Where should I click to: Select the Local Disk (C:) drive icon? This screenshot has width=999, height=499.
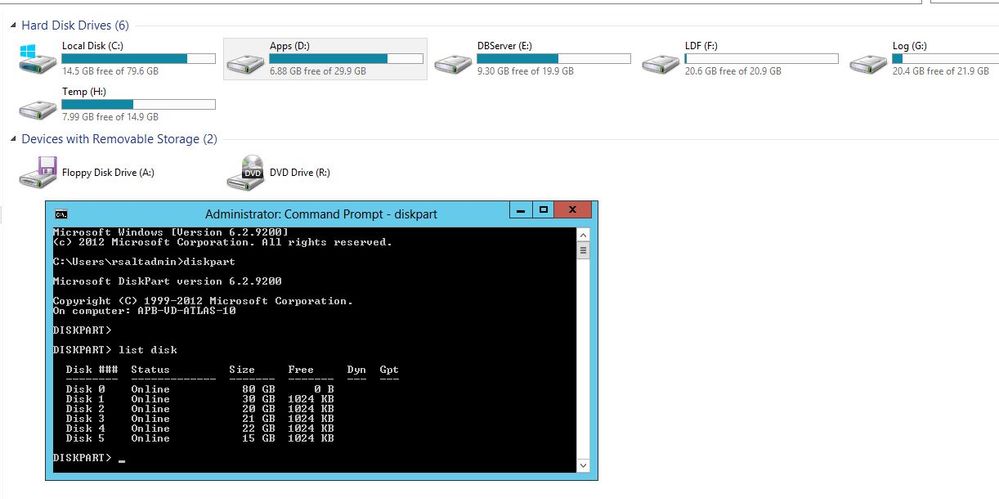(x=38, y=58)
